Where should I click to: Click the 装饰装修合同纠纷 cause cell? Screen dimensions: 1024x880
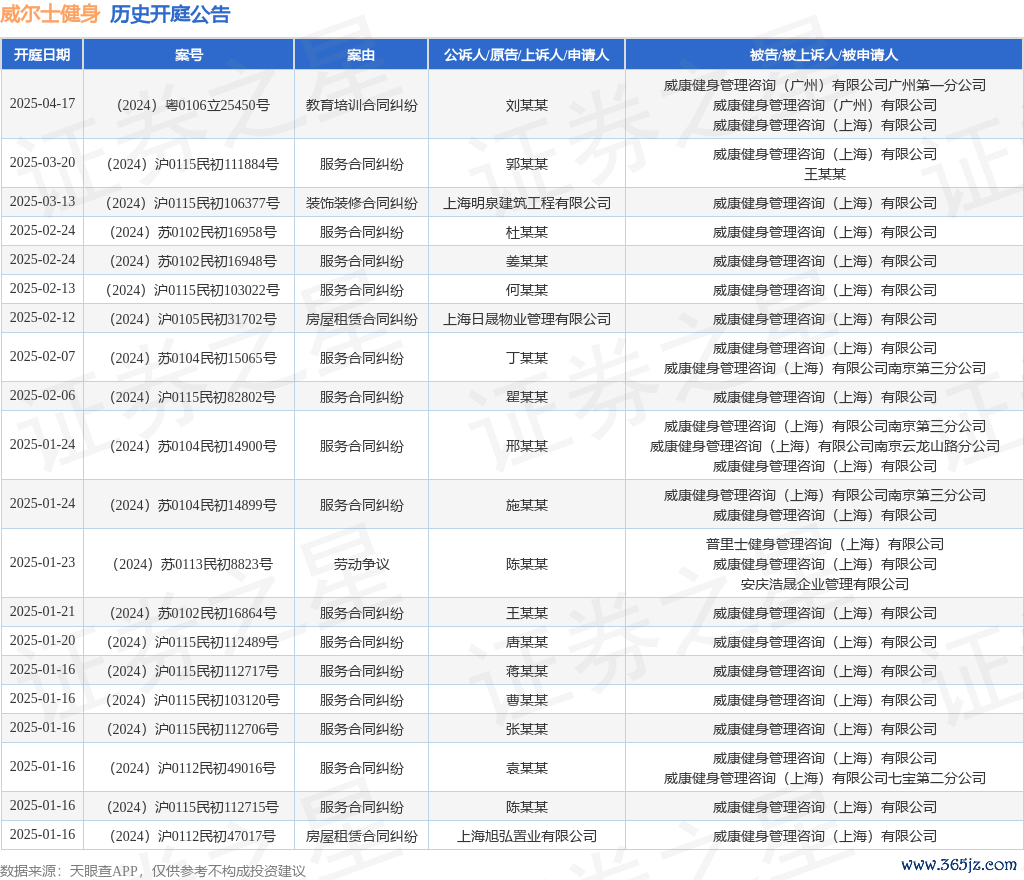[361, 203]
